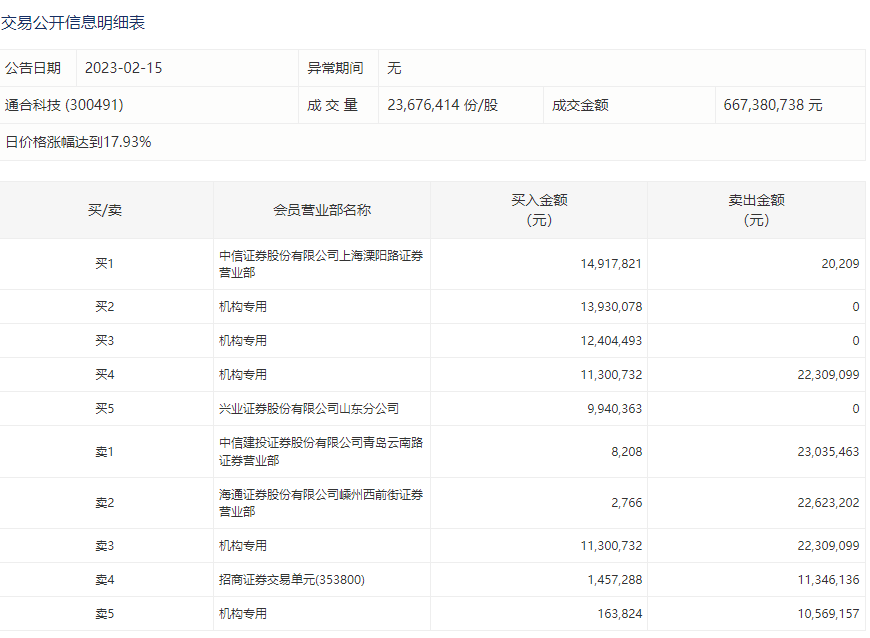Click the 卖5 row label

click(104, 614)
